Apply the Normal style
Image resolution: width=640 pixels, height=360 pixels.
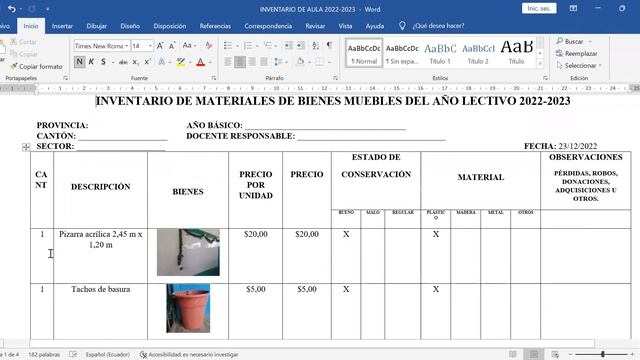tap(364, 53)
